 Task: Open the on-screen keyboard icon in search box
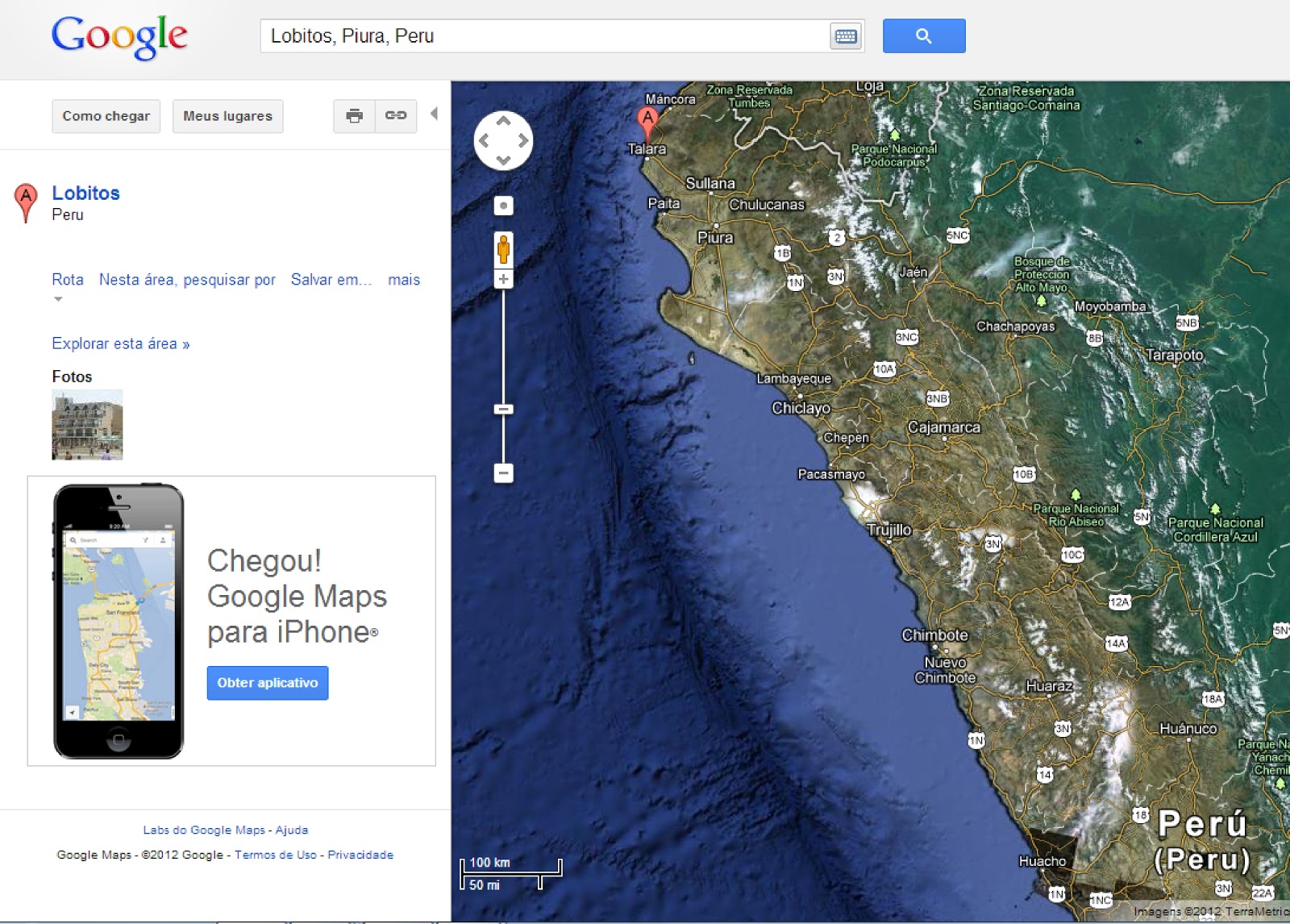click(x=846, y=36)
